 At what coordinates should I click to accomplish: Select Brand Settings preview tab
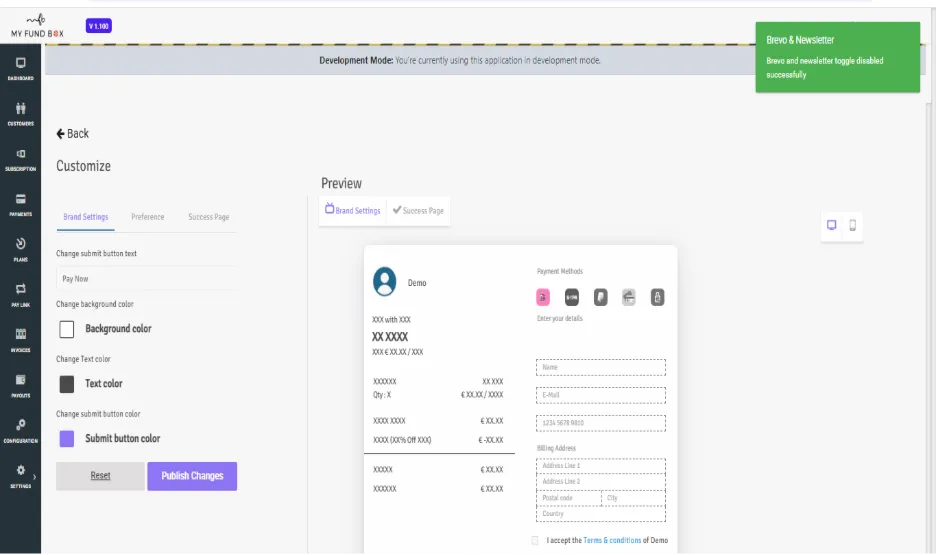[x=352, y=211]
